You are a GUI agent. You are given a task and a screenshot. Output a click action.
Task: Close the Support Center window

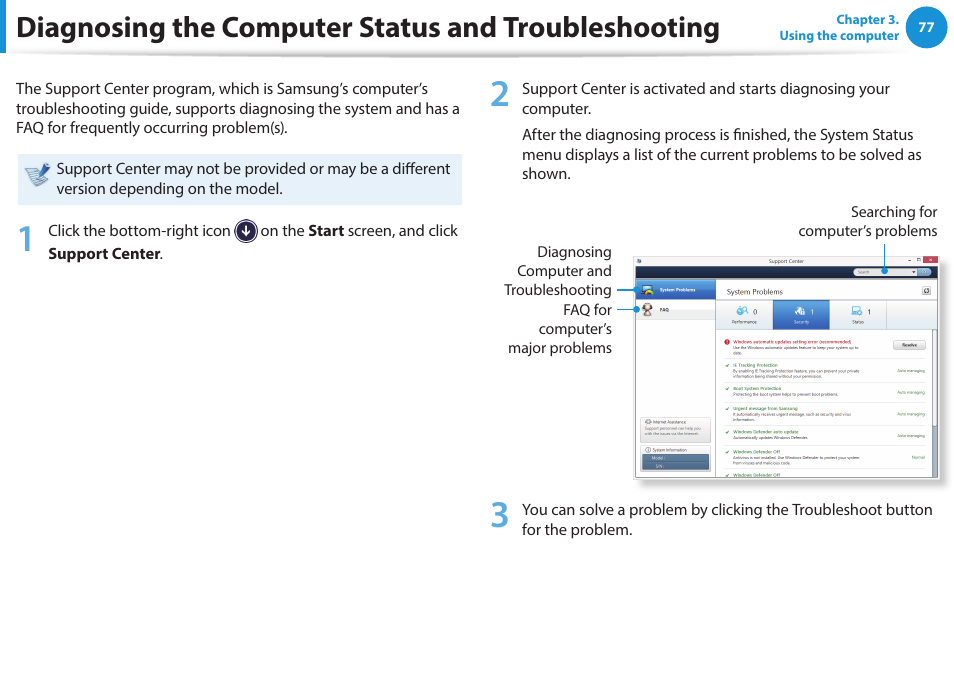coord(930,260)
